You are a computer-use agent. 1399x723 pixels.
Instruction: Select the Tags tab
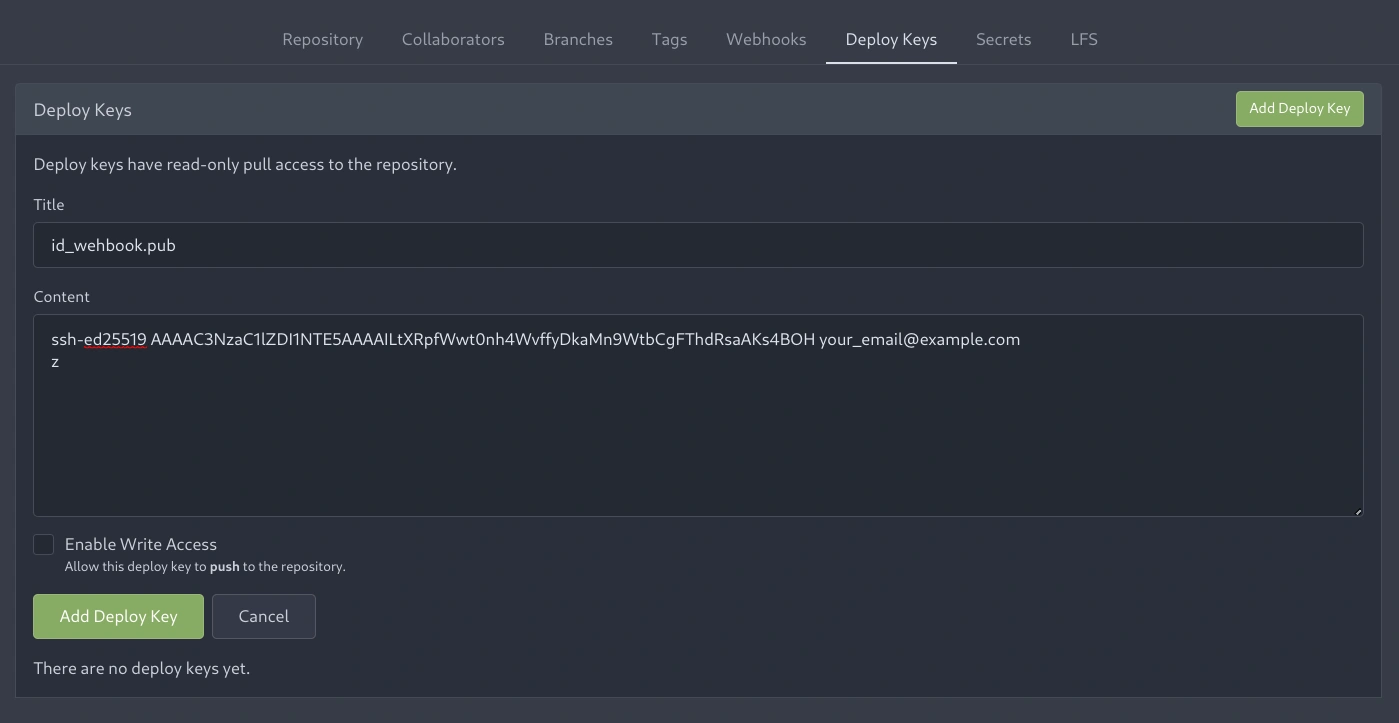coord(669,39)
